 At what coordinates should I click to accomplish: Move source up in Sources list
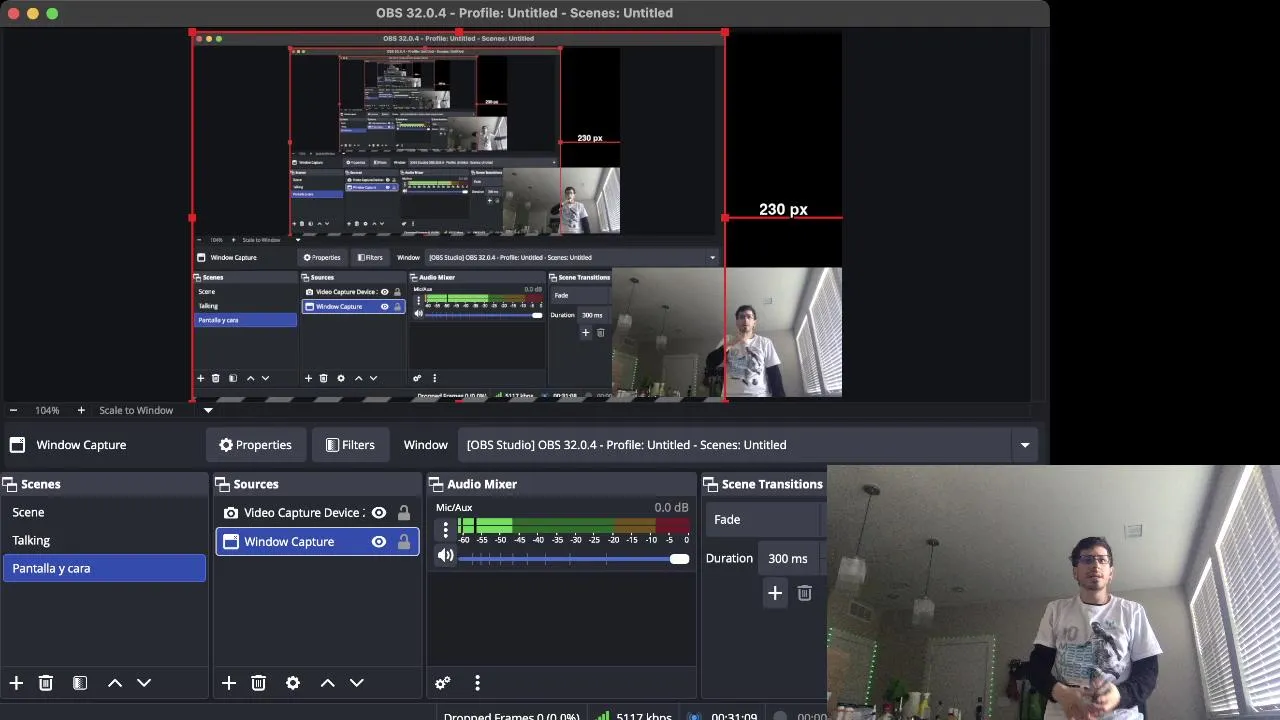(328, 683)
